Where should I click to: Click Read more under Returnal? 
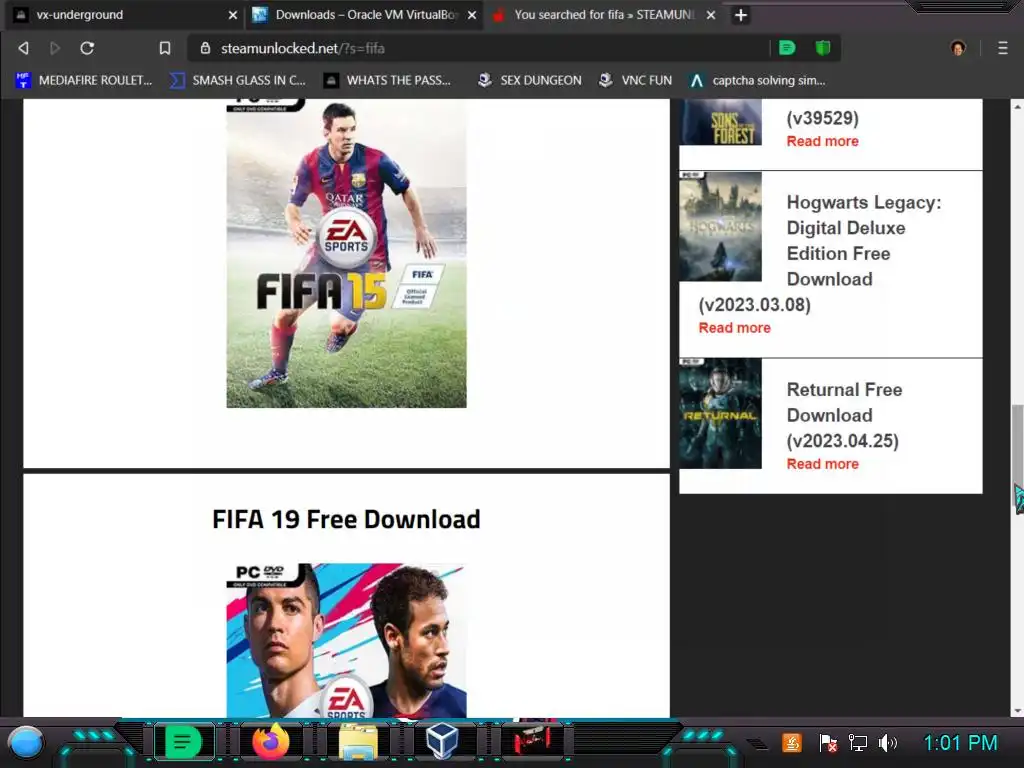[822, 464]
